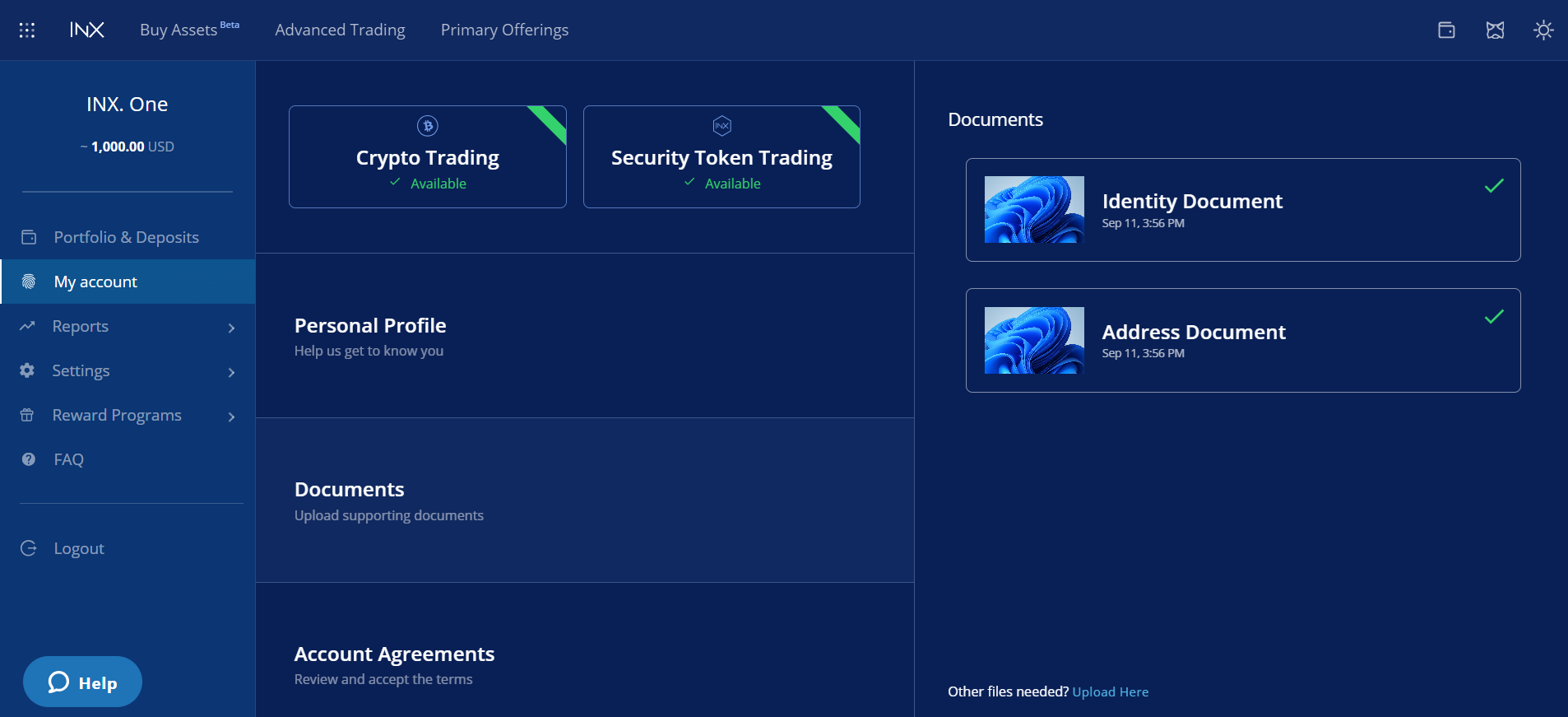
Task: Click the FAQ question mark icon
Action: click(29, 459)
